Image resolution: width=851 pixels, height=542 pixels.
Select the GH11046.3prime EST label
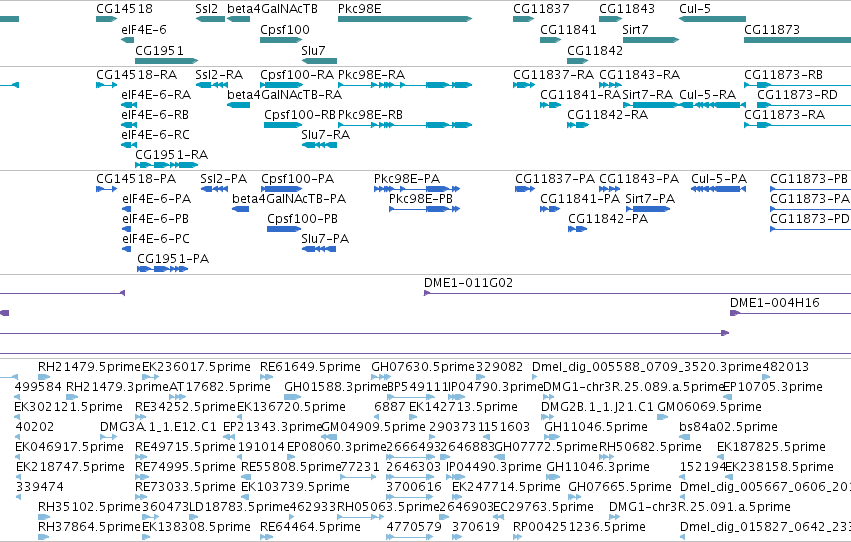598,467
